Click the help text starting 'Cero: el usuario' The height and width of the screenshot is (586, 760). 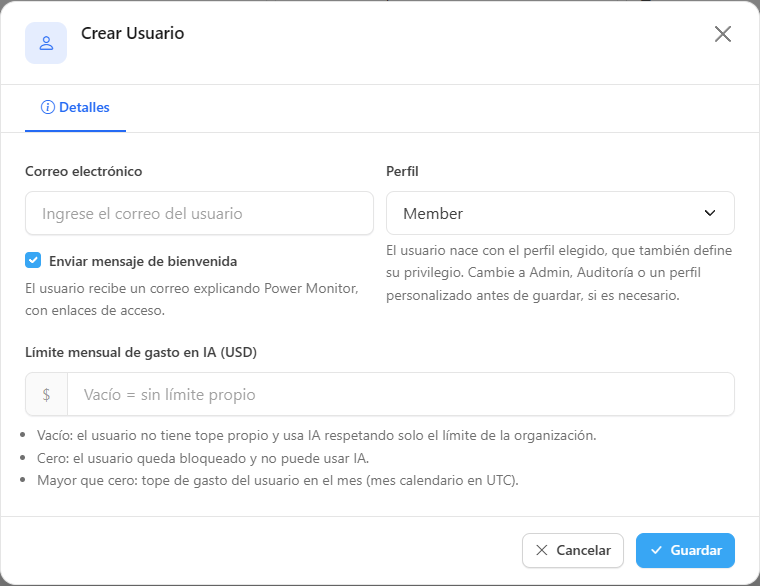tap(203, 458)
